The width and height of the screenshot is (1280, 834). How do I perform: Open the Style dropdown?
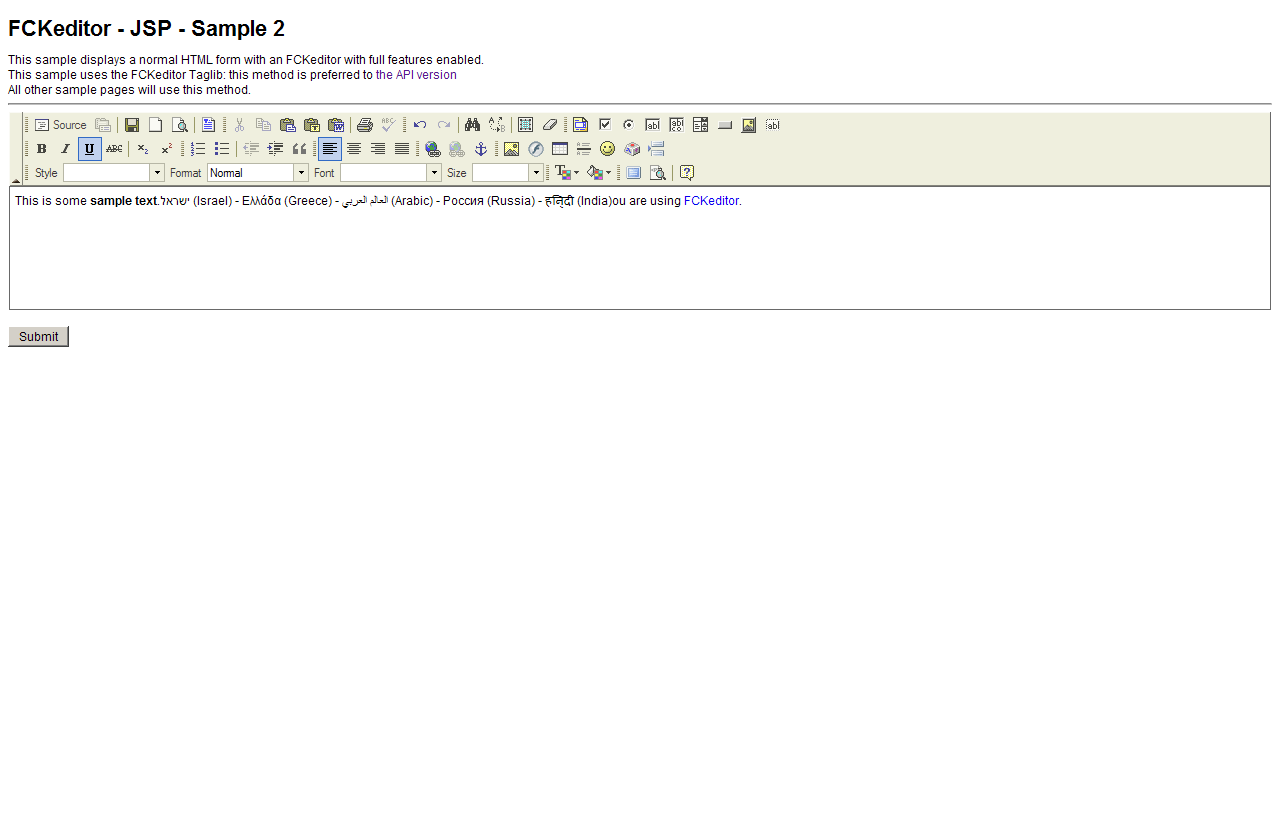(x=157, y=173)
